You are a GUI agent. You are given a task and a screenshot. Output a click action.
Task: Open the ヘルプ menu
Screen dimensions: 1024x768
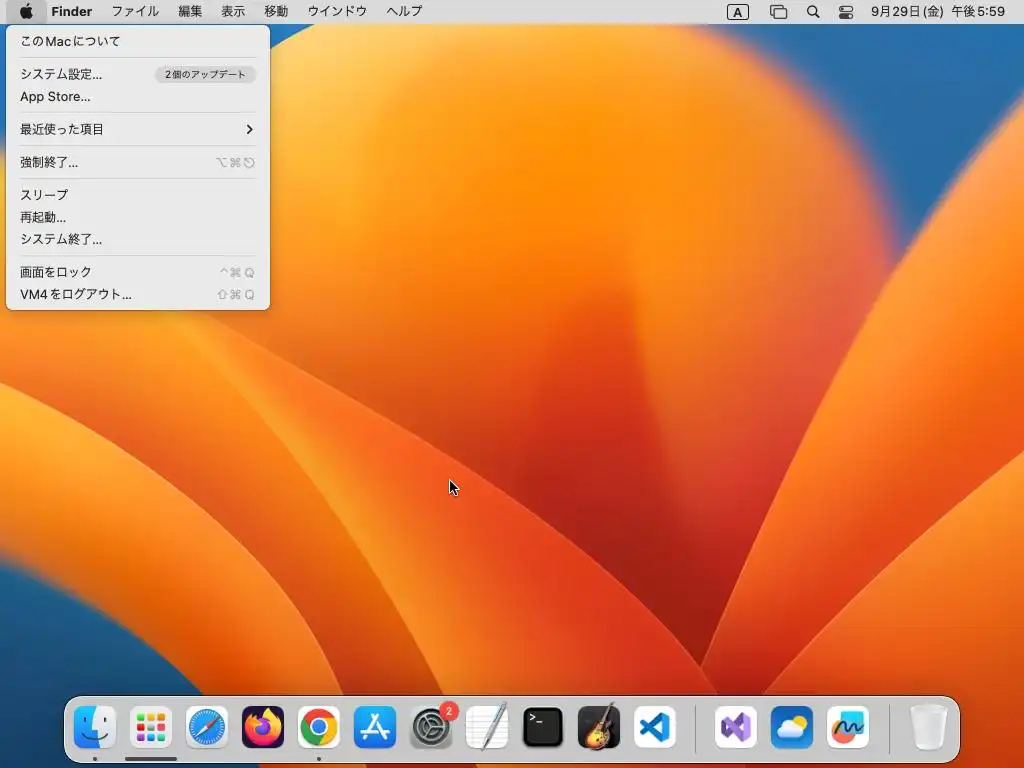point(404,11)
